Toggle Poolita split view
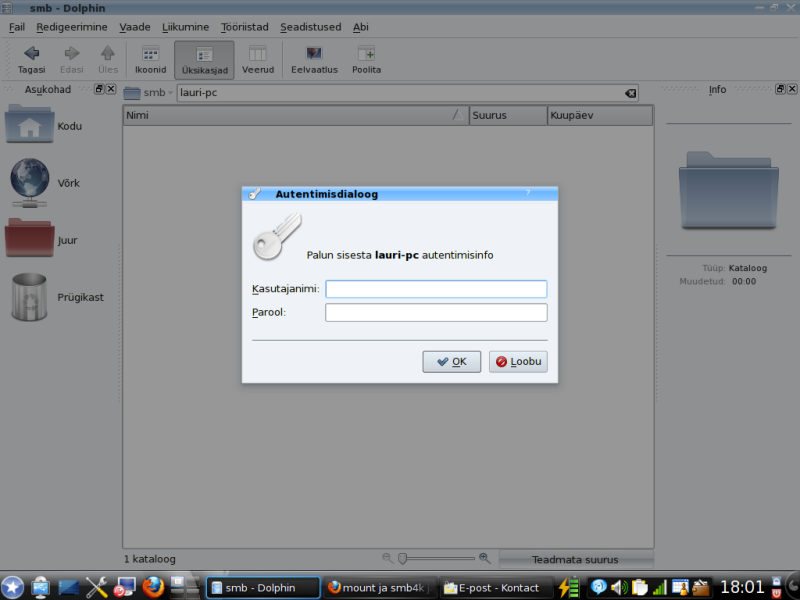Image resolution: width=800 pixels, height=600 pixels. [x=366, y=60]
